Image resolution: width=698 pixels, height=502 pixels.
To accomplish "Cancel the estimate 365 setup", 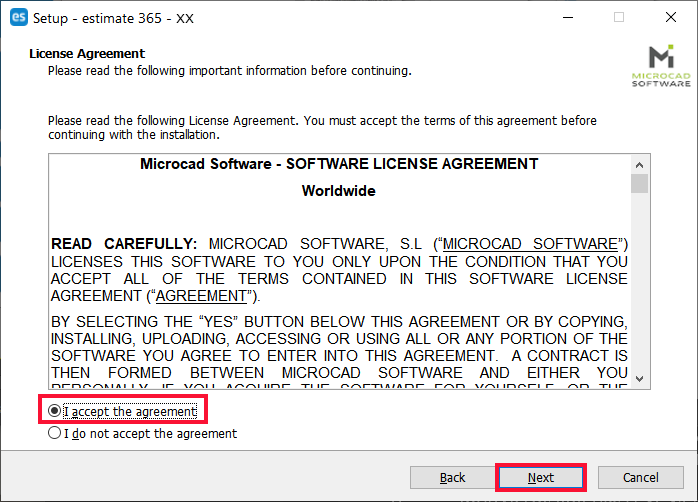I will 640,478.
